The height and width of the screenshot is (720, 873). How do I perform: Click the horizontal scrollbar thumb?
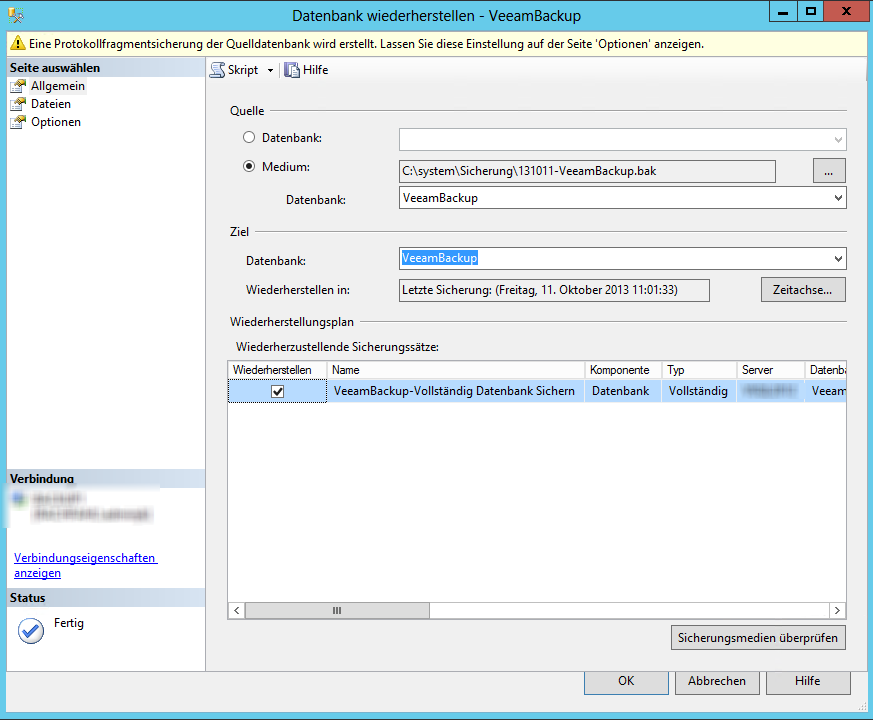(337, 611)
